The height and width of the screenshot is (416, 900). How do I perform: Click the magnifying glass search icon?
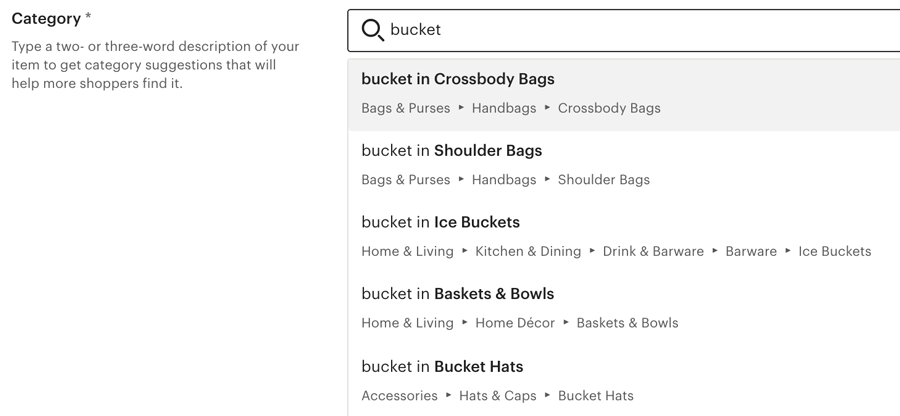[x=373, y=30]
